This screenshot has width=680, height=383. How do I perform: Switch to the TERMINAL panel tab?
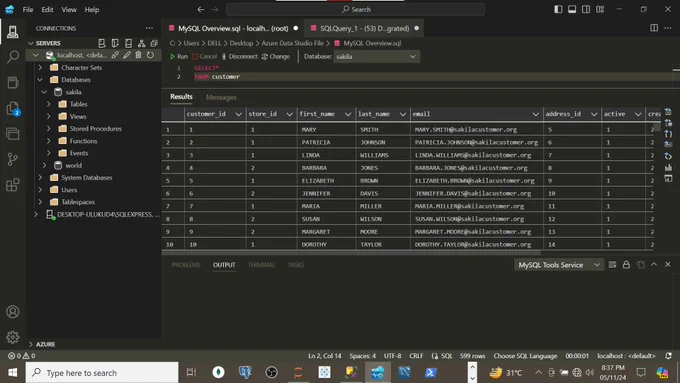(261, 265)
